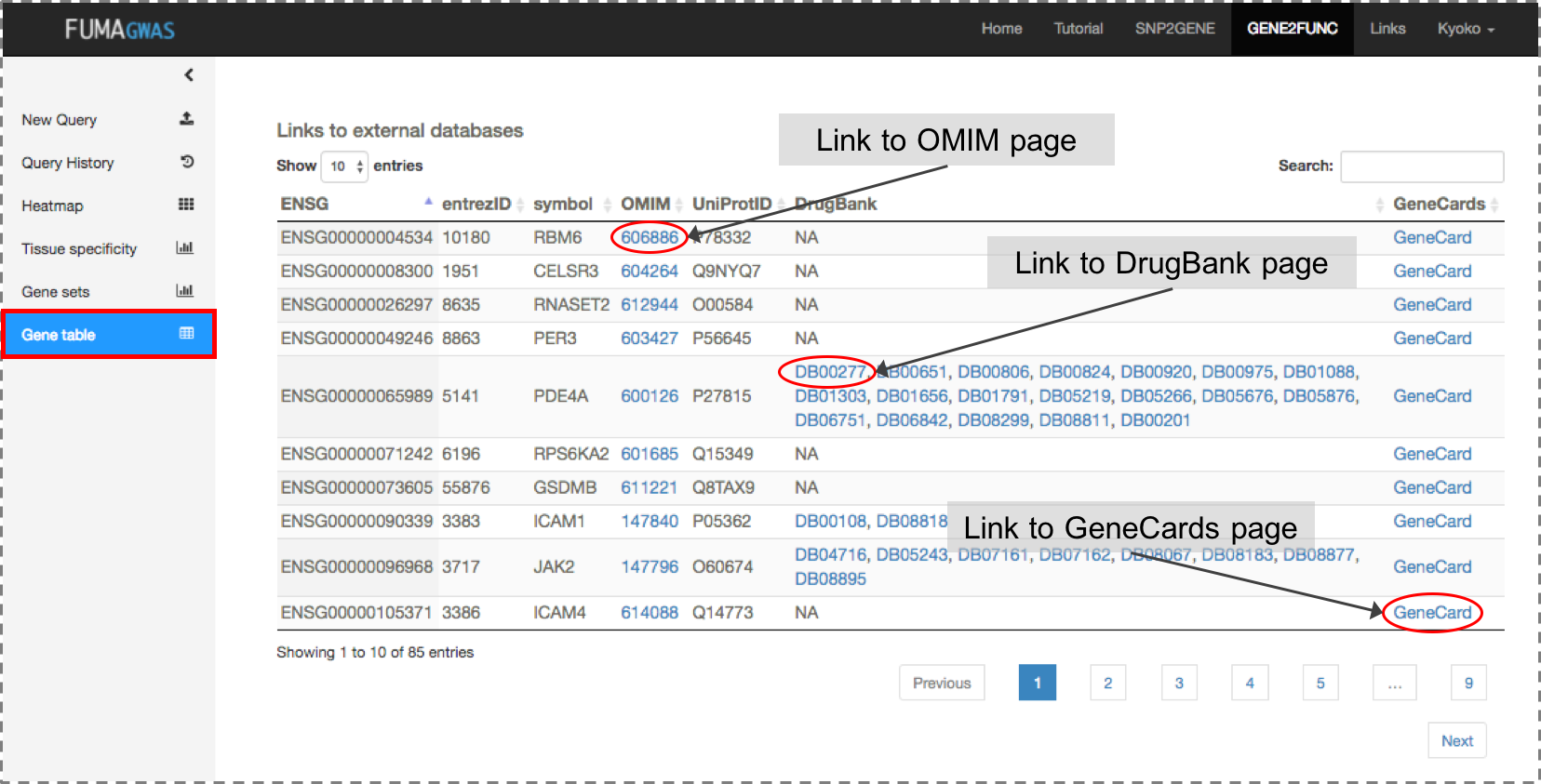Open DrugBank link DB00277
The width and height of the screenshot is (1541, 784).
click(x=830, y=372)
